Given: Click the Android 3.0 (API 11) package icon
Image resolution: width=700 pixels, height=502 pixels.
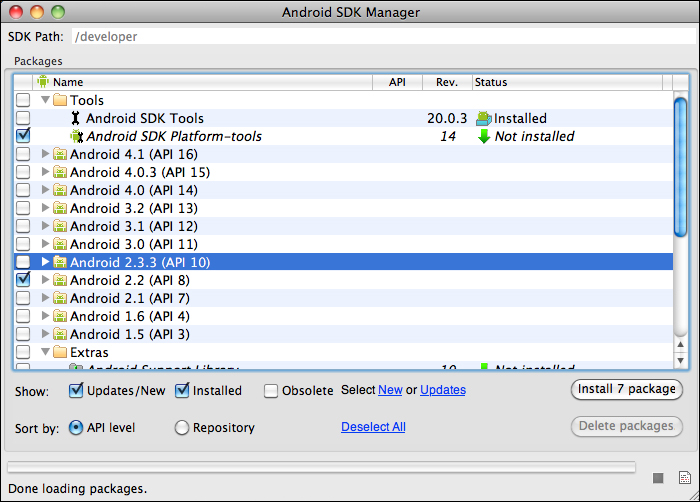Looking at the screenshot, I should click(x=60, y=244).
